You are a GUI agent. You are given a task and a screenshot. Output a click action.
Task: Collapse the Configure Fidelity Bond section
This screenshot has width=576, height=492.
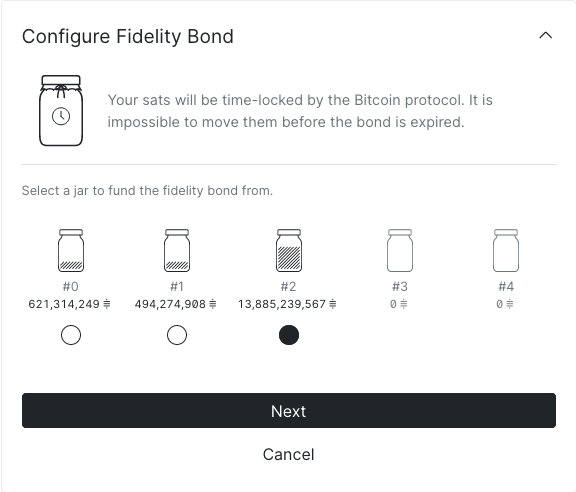pyautogui.click(x=546, y=35)
